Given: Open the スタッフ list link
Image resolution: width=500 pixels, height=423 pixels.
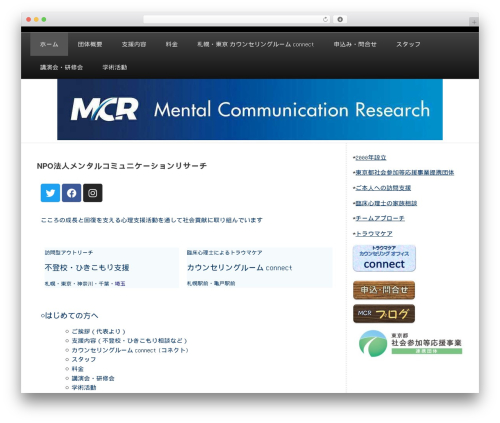Looking at the screenshot, I should 84,359.
